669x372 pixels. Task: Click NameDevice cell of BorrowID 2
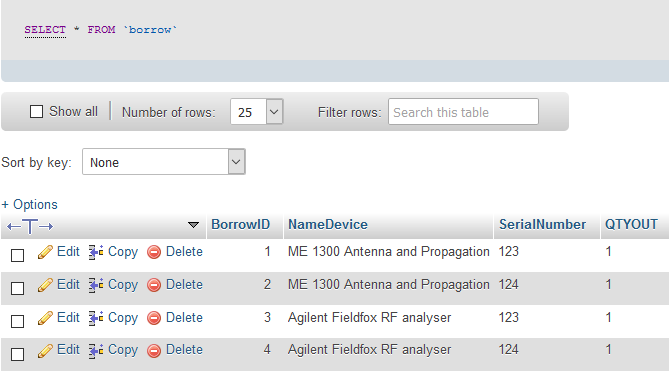[388, 285]
